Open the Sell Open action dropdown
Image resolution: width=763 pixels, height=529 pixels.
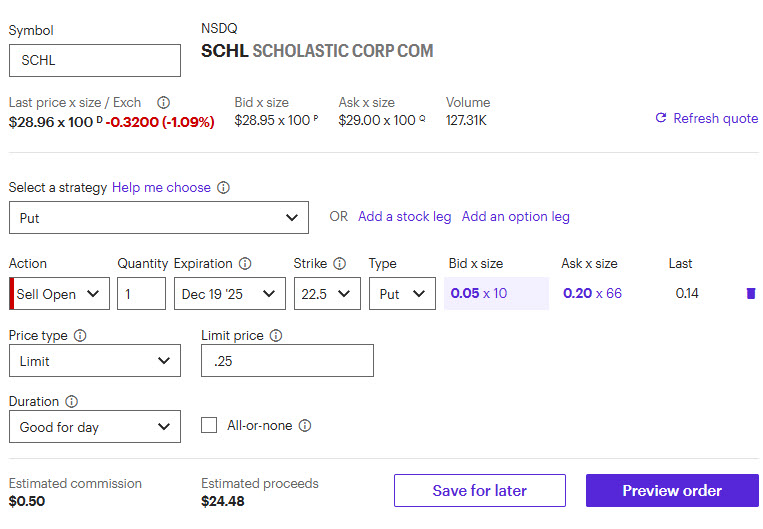click(60, 294)
